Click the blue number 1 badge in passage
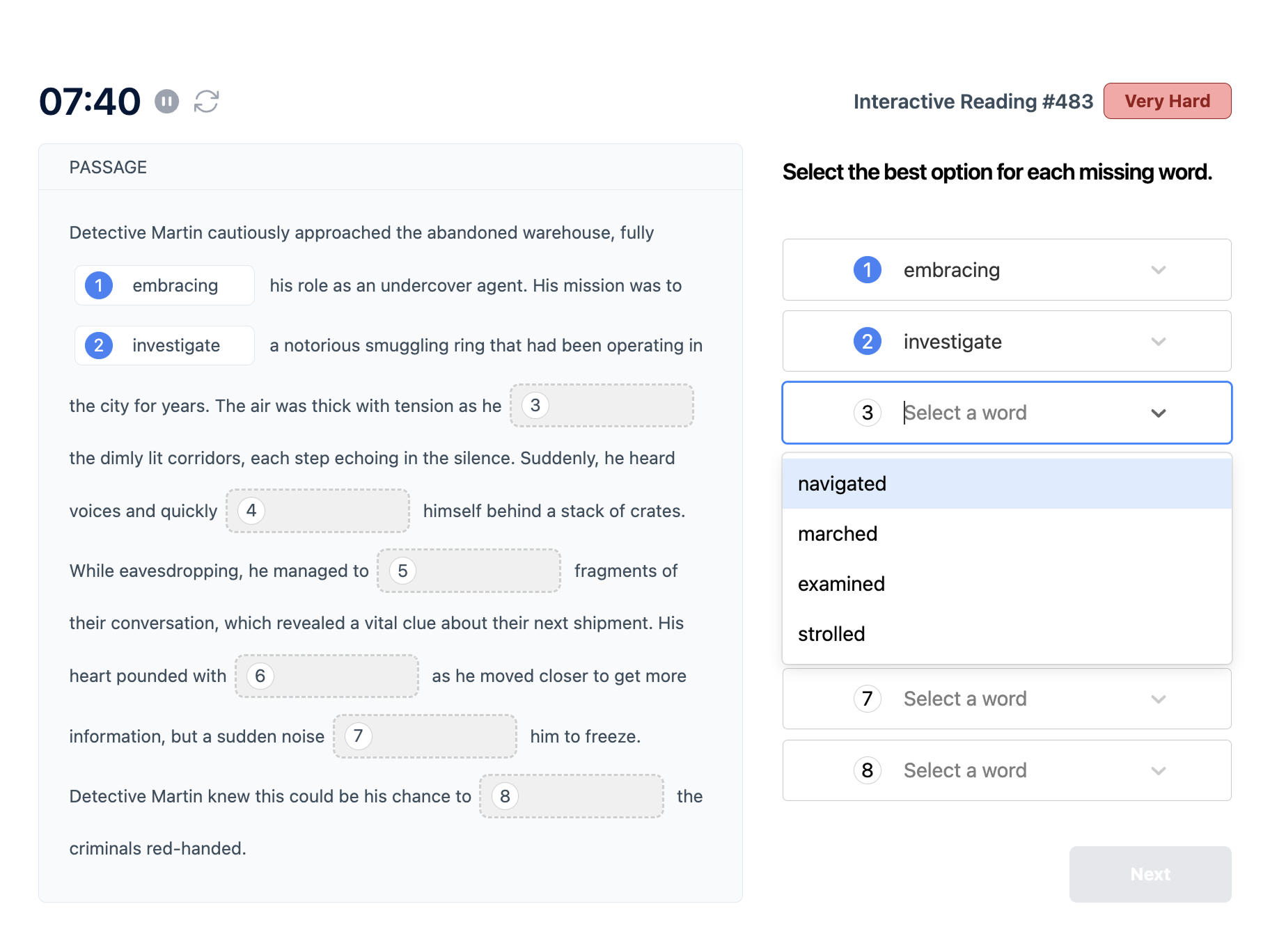This screenshot has height=952, width=1270. [x=99, y=285]
